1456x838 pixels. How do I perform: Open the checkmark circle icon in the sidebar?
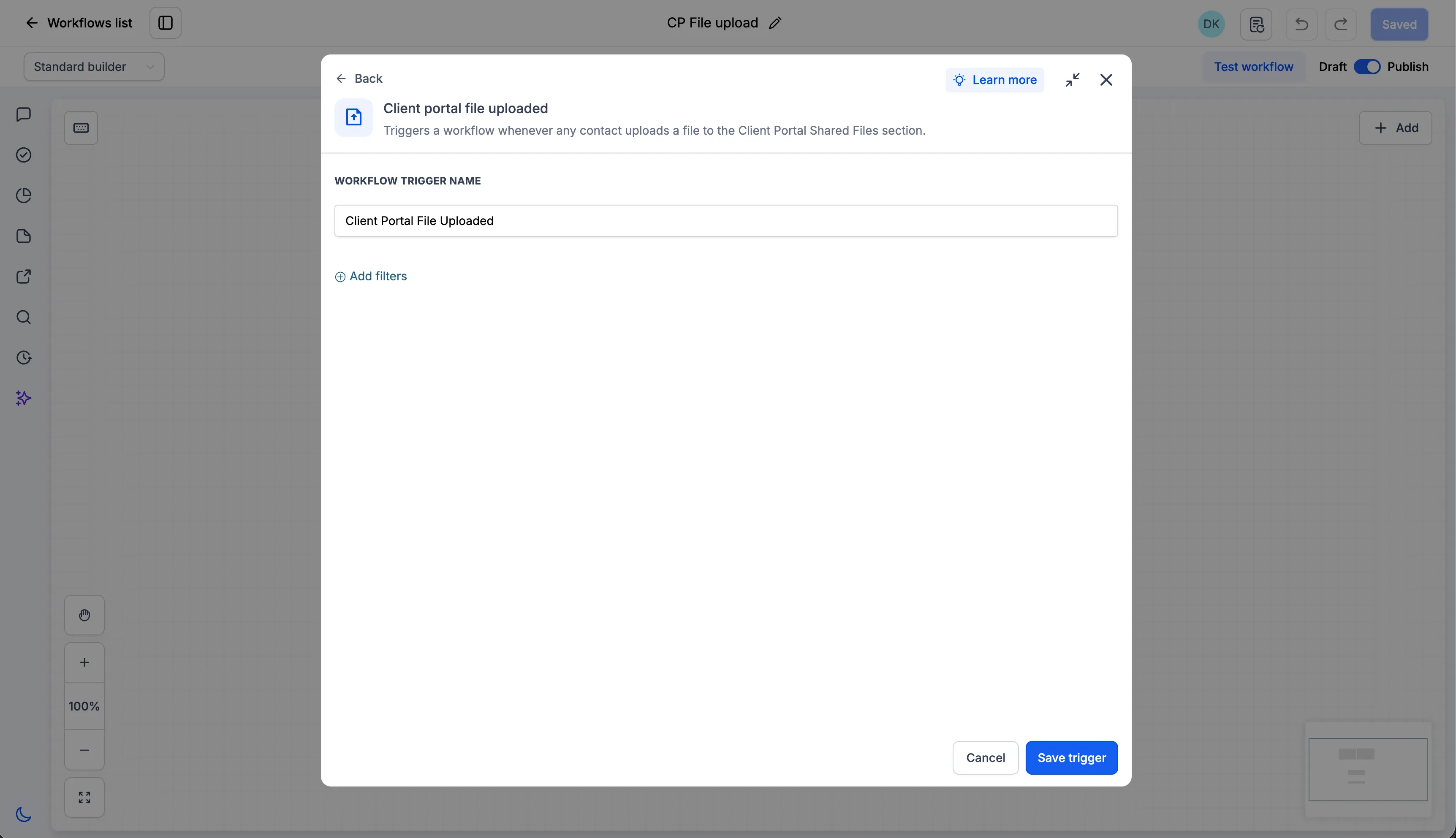tap(24, 155)
